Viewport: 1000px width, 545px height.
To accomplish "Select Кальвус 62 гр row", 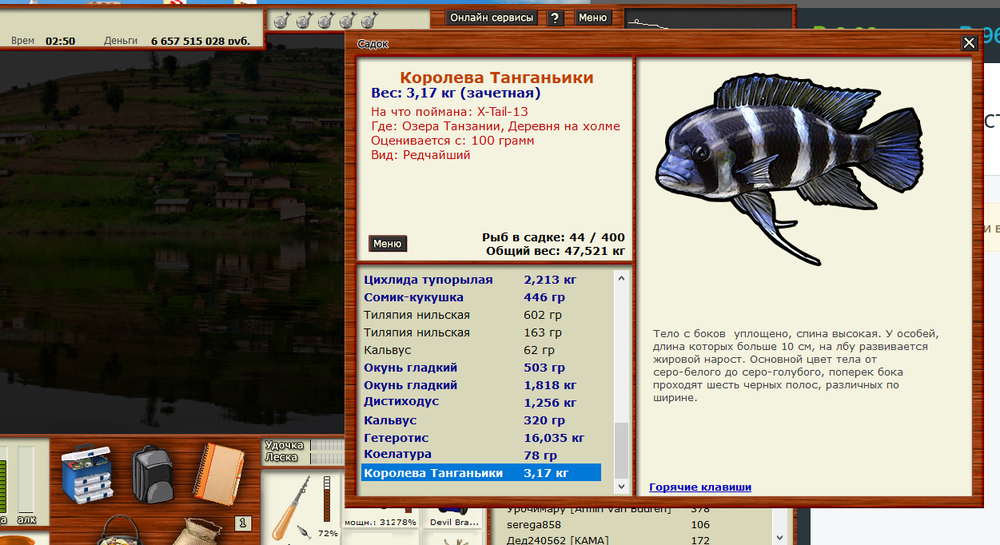I will point(482,350).
